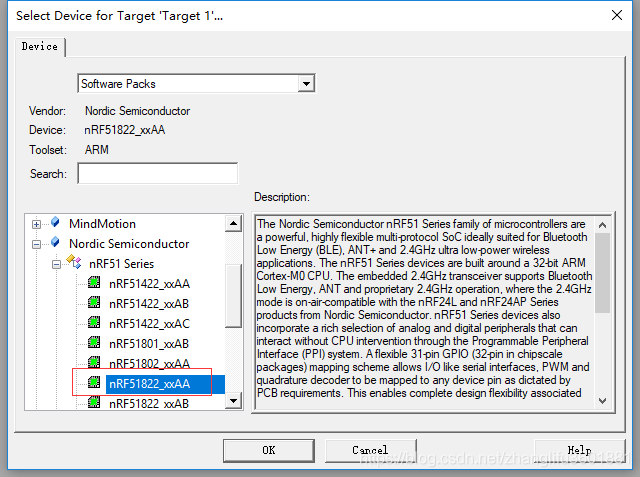Select device nRF51422_xxAA
This screenshot has height=477, width=640.
pyautogui.click(x=149, y=284)
